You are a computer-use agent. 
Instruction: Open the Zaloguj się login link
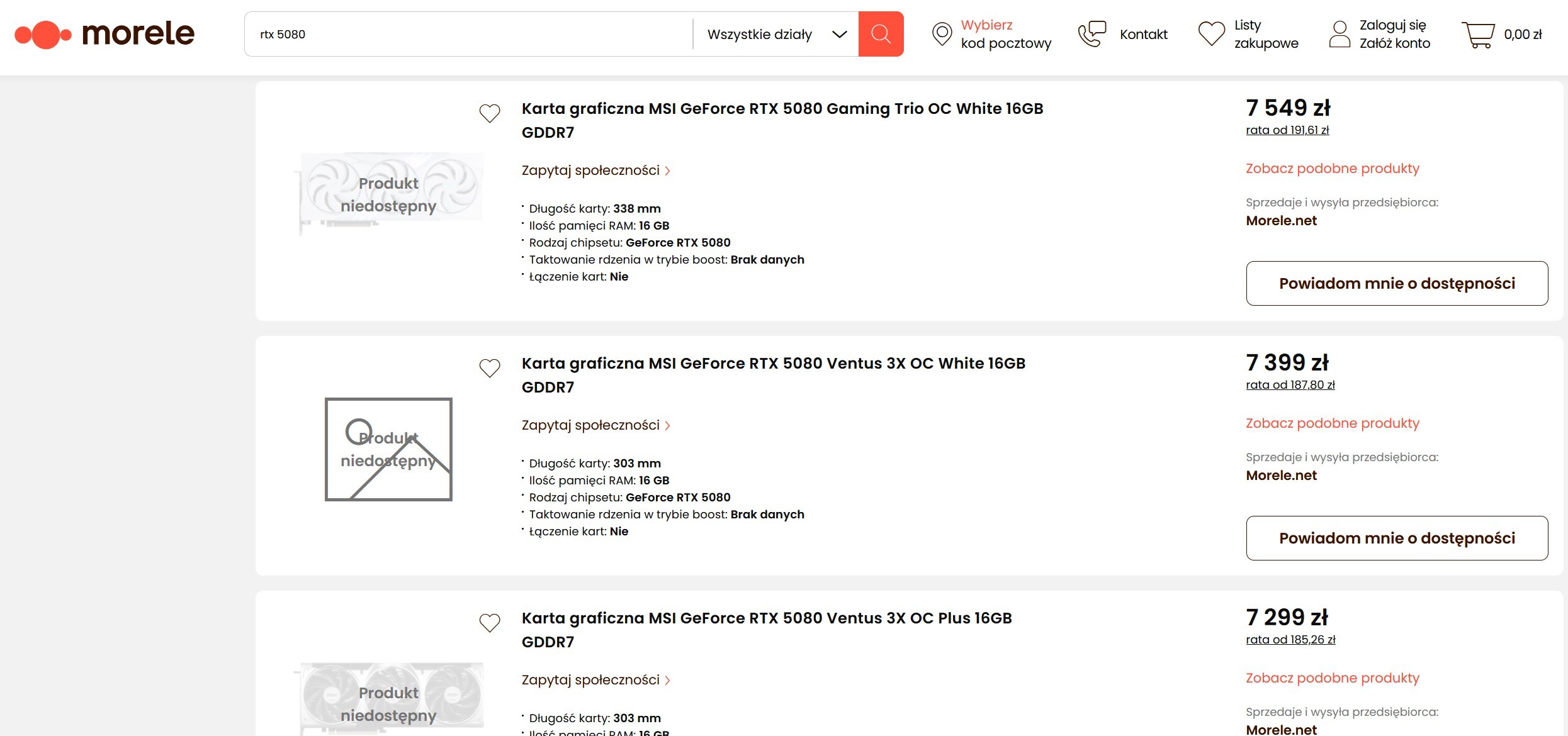pyautogui.click(x=1392, y=25)
